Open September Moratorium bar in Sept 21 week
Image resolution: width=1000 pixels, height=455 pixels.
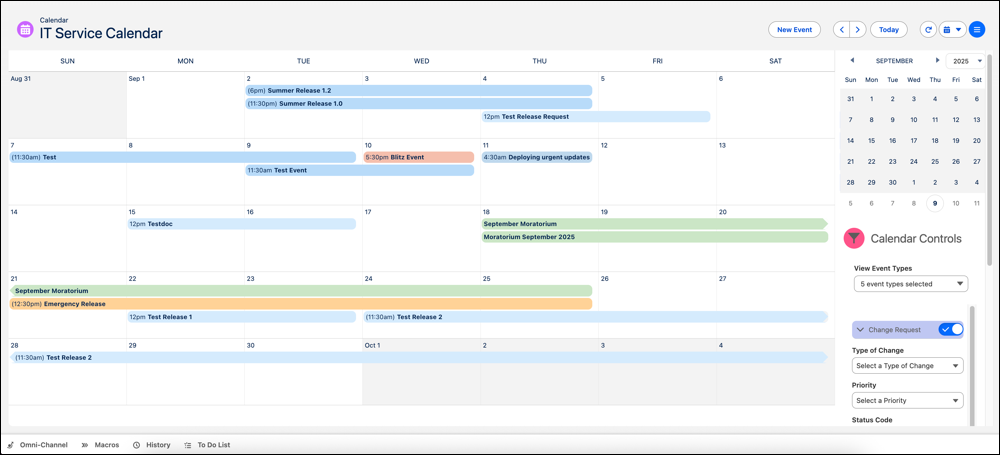click(300, 290)
